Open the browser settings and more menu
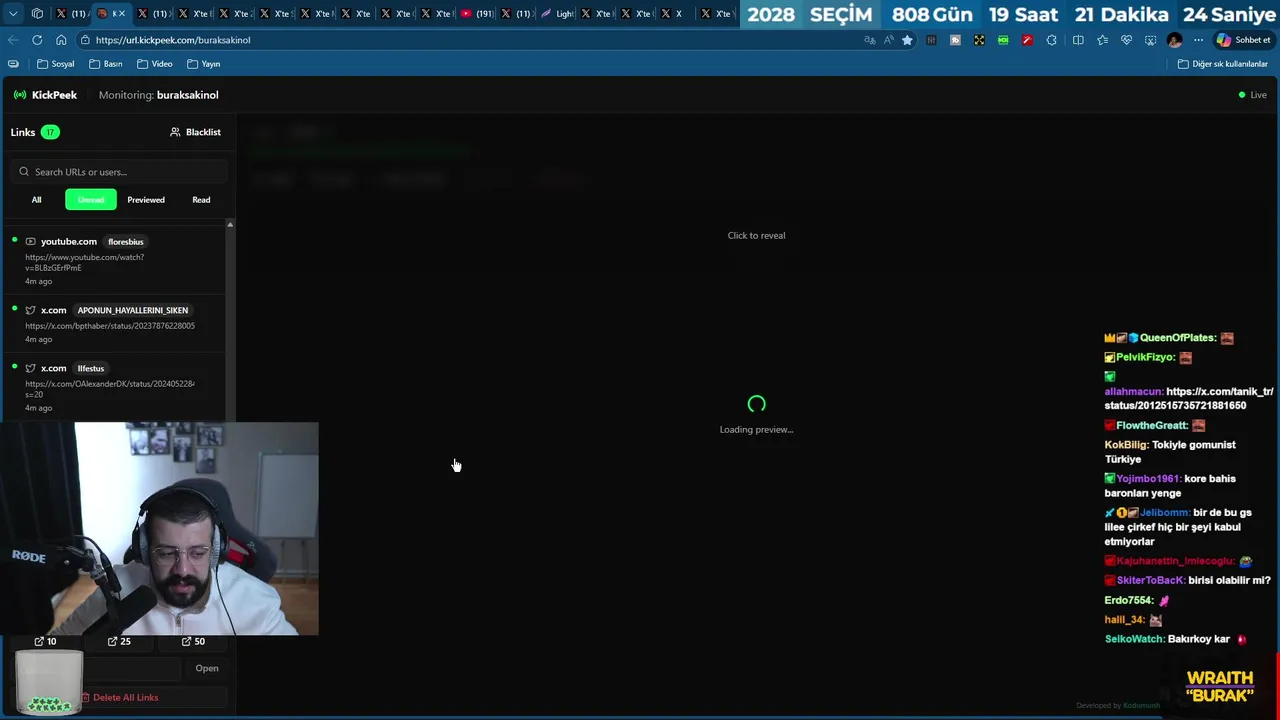 coord(1198,40)
